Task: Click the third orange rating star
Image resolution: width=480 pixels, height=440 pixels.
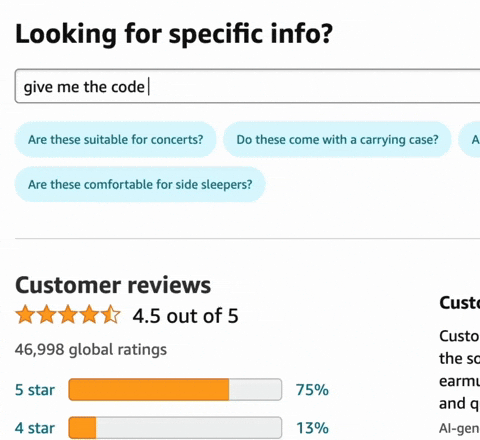Action: point(68,315)
